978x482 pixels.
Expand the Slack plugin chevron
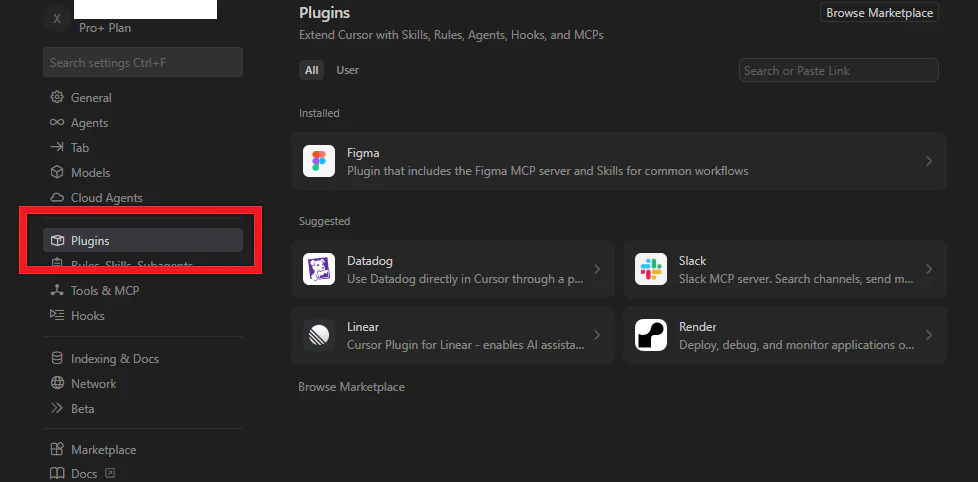[x=929, y=269]
